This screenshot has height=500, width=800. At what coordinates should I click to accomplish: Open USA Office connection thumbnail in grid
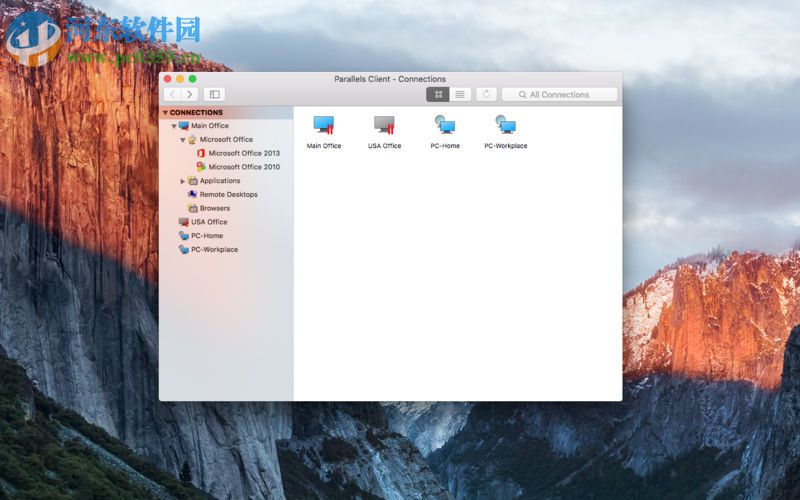point(384,125)
